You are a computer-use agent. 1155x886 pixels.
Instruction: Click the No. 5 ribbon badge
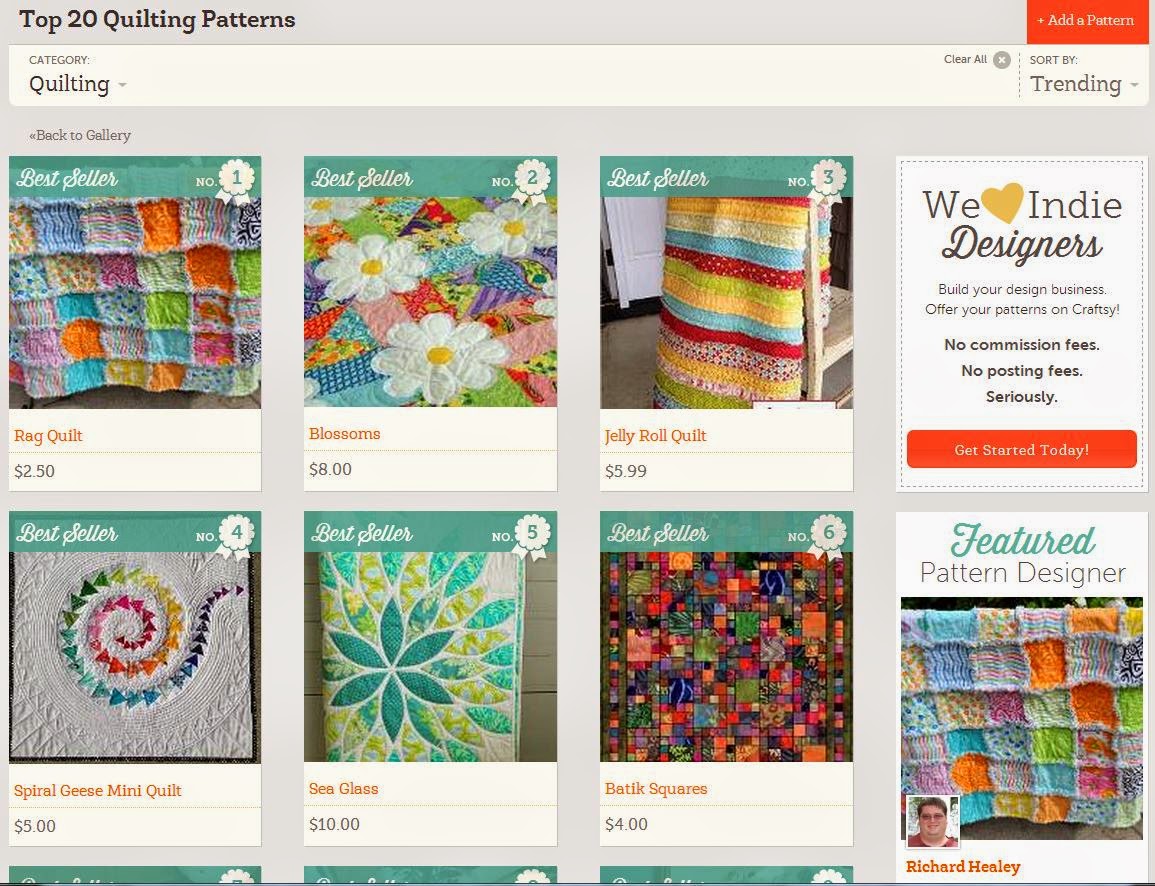pyautogui.click(x=532, y=534)
